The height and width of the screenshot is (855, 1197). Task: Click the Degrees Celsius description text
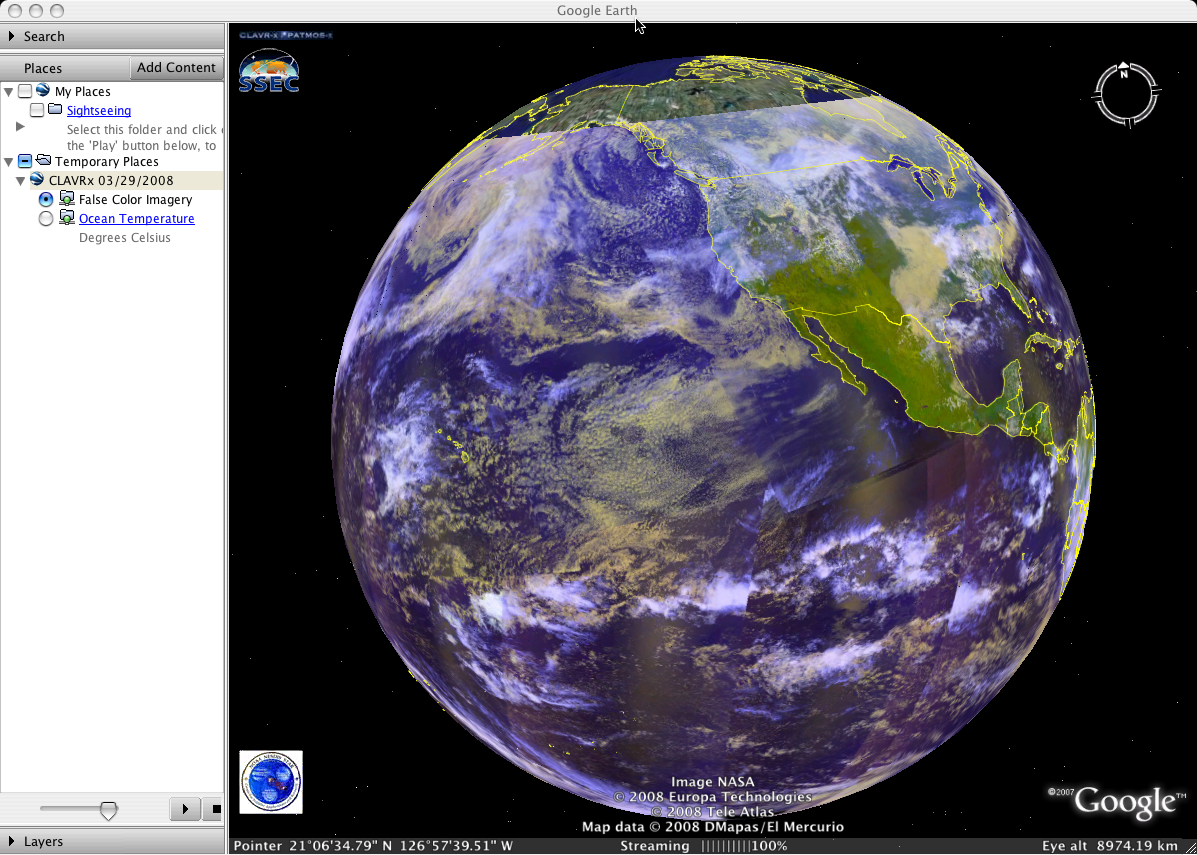pos(124,238)
